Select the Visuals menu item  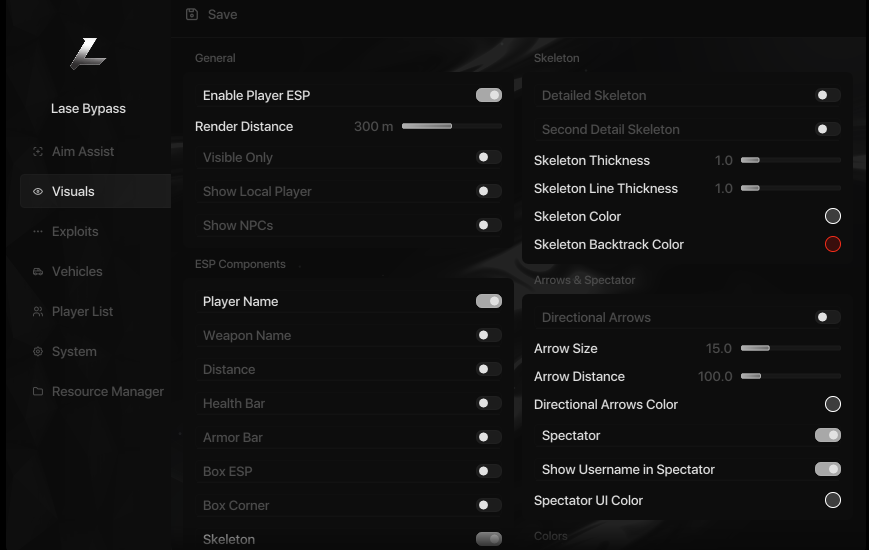(95, 191)
